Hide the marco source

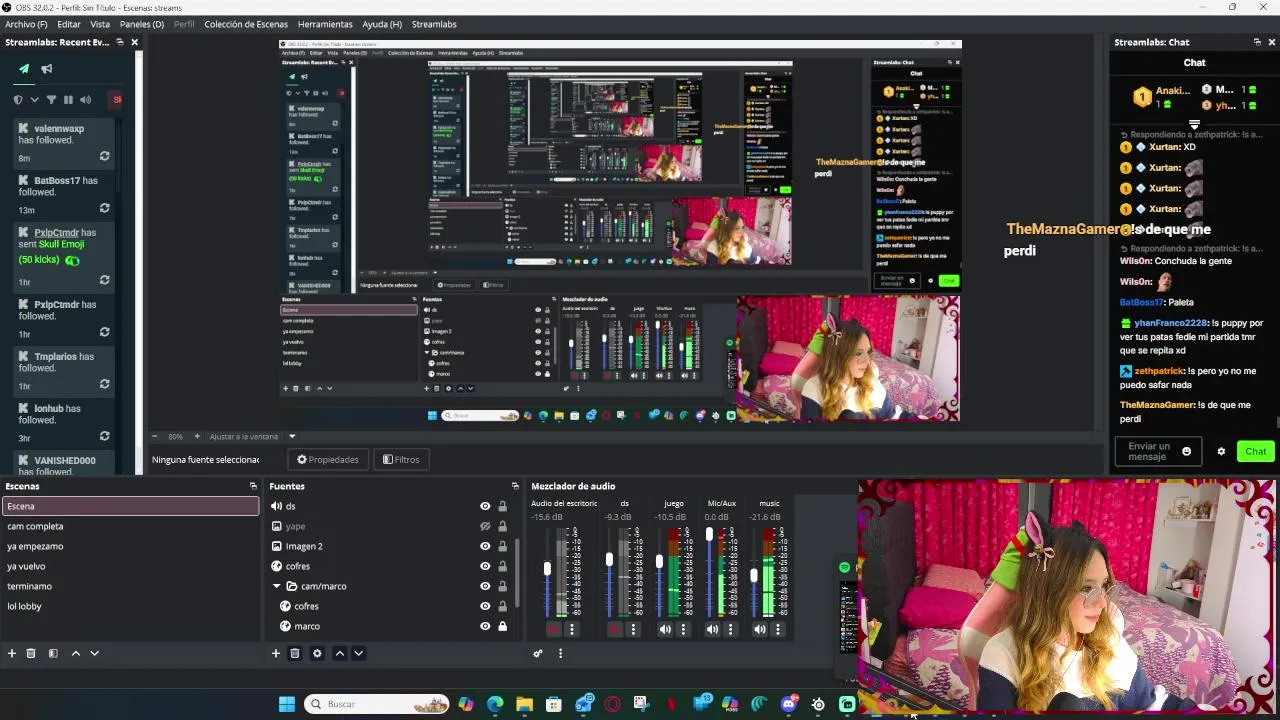click(x=485, y=626)
